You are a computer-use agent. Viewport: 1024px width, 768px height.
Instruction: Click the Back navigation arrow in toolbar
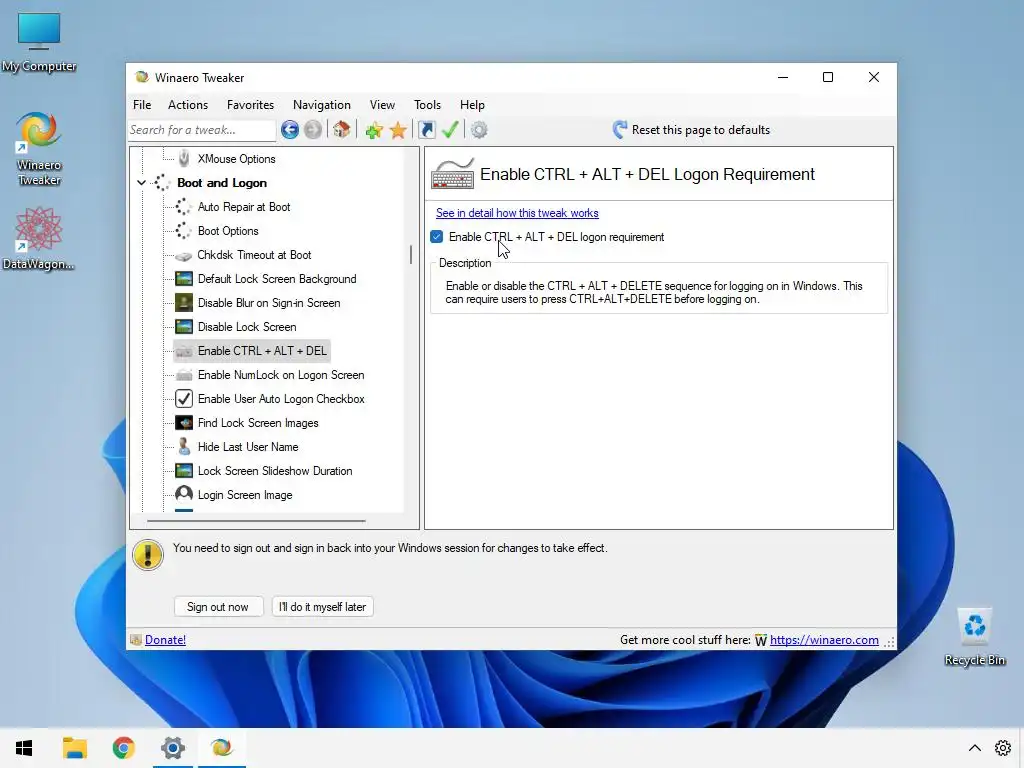(x=290, y=130)
